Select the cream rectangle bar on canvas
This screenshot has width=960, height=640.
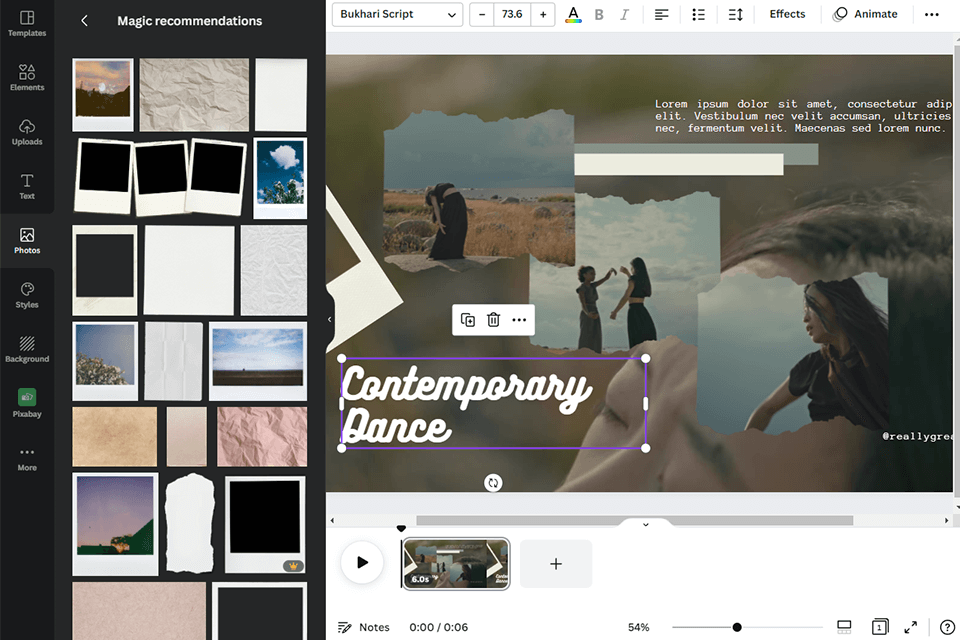(x=678, y=164)
